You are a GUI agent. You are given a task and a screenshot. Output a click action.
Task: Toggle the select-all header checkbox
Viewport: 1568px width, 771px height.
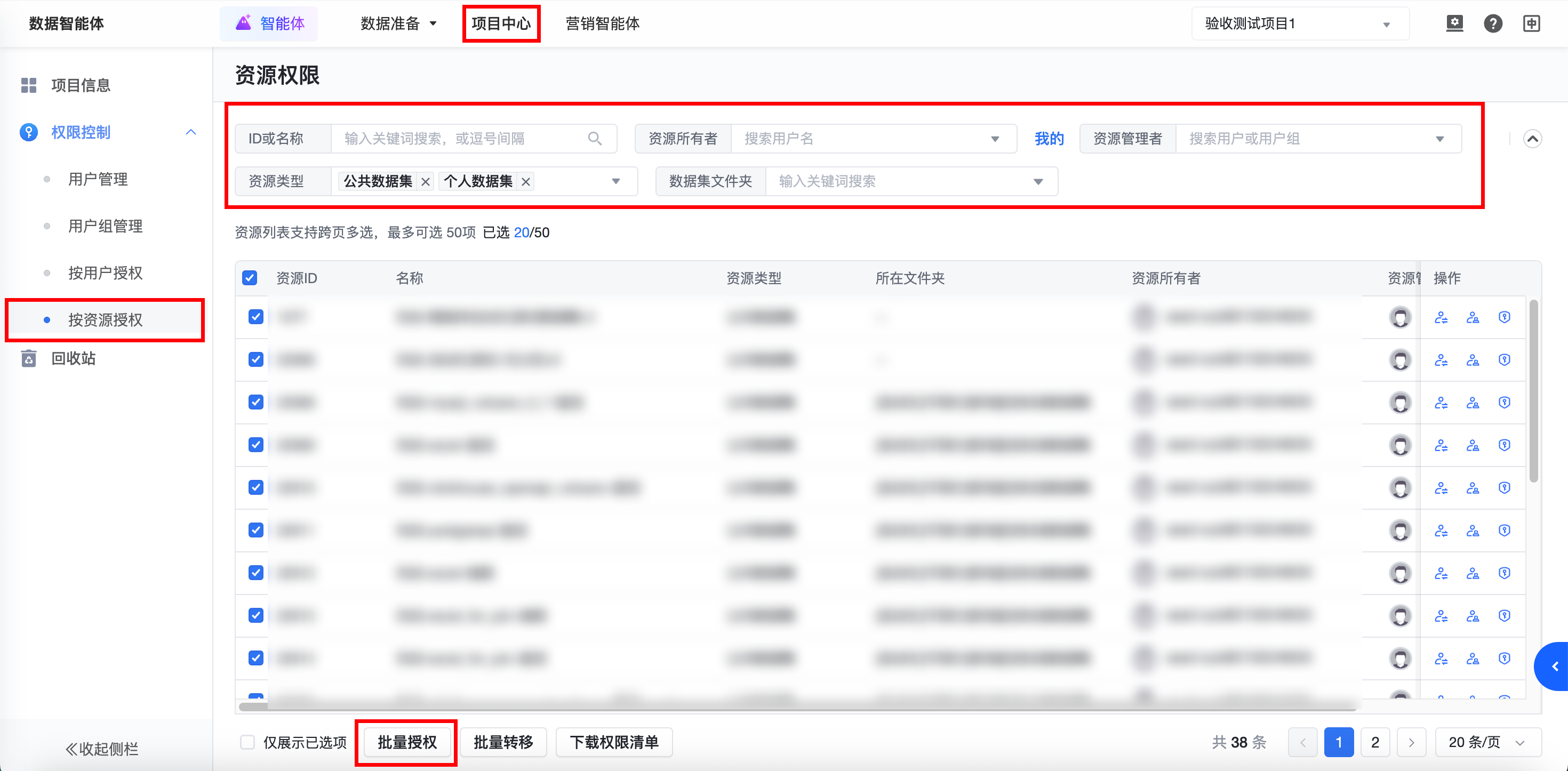point(250,278)
